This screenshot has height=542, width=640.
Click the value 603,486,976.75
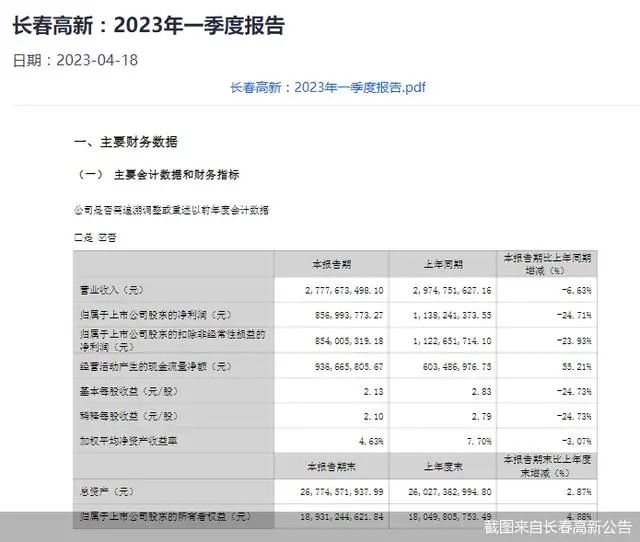click(457, 367)
